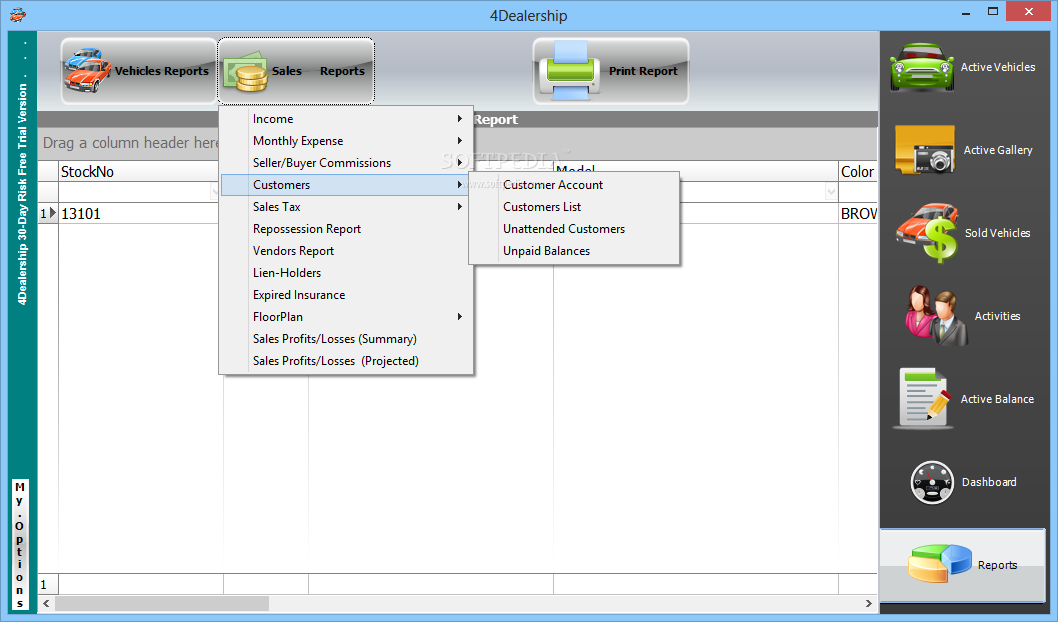Click the Monthly Expense submenu arrow
The height and width of the screenshot is (622, 1058).
pyautogui.click(x=460, y=141)
